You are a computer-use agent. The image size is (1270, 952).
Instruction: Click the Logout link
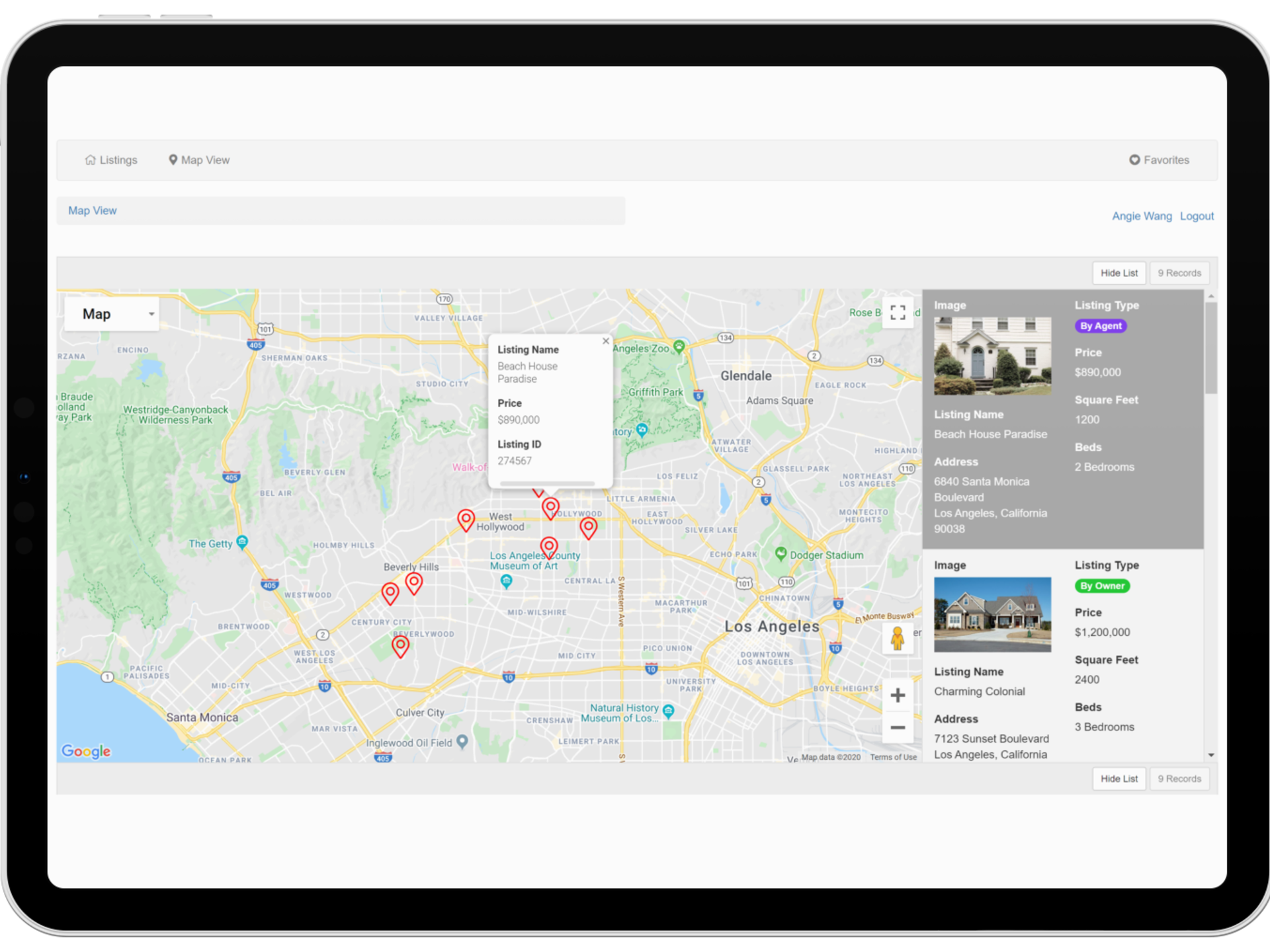(1197, 216)
